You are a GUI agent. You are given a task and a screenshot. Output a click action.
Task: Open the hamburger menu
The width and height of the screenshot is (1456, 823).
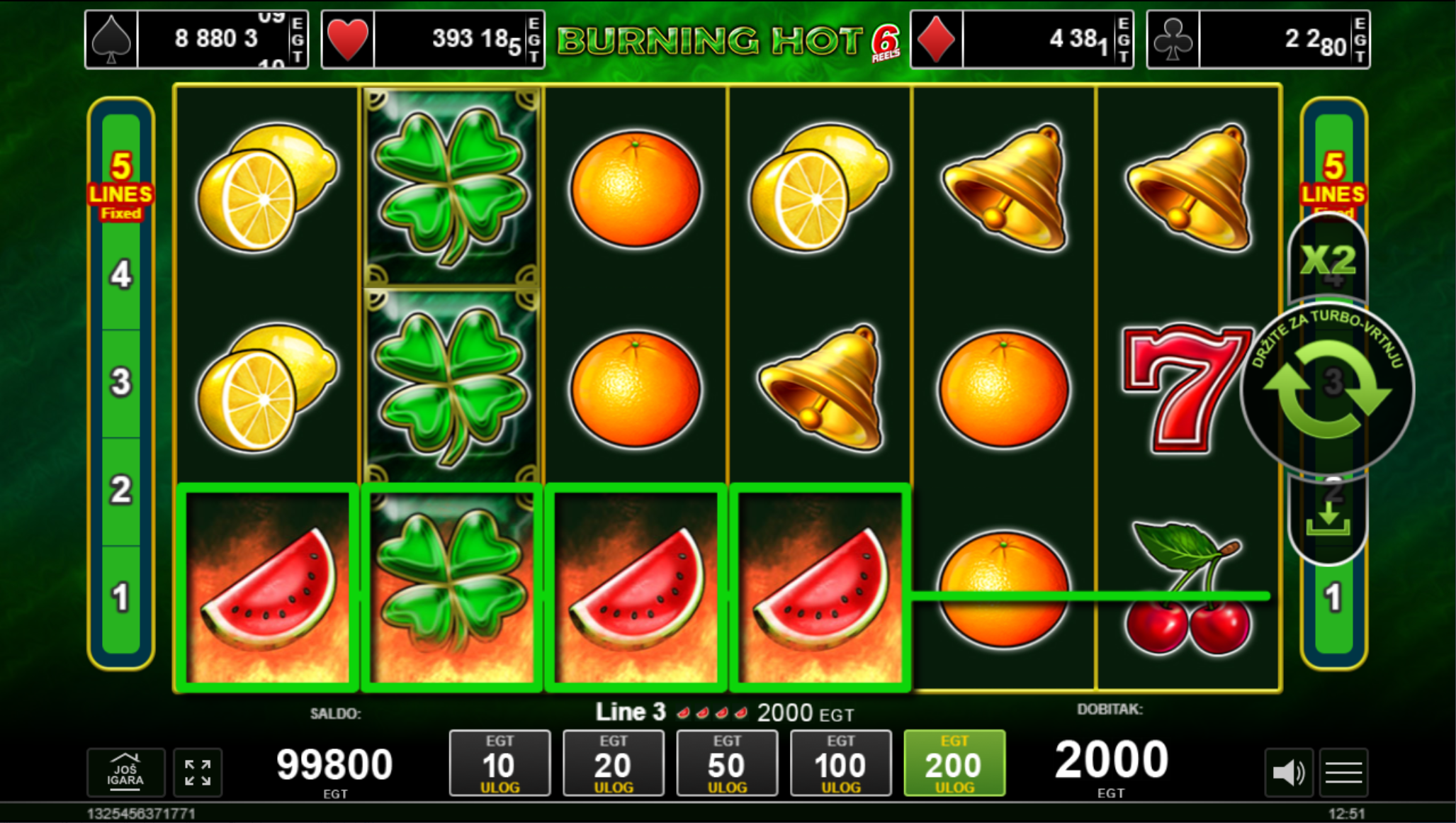click(x=1343, y=772)
